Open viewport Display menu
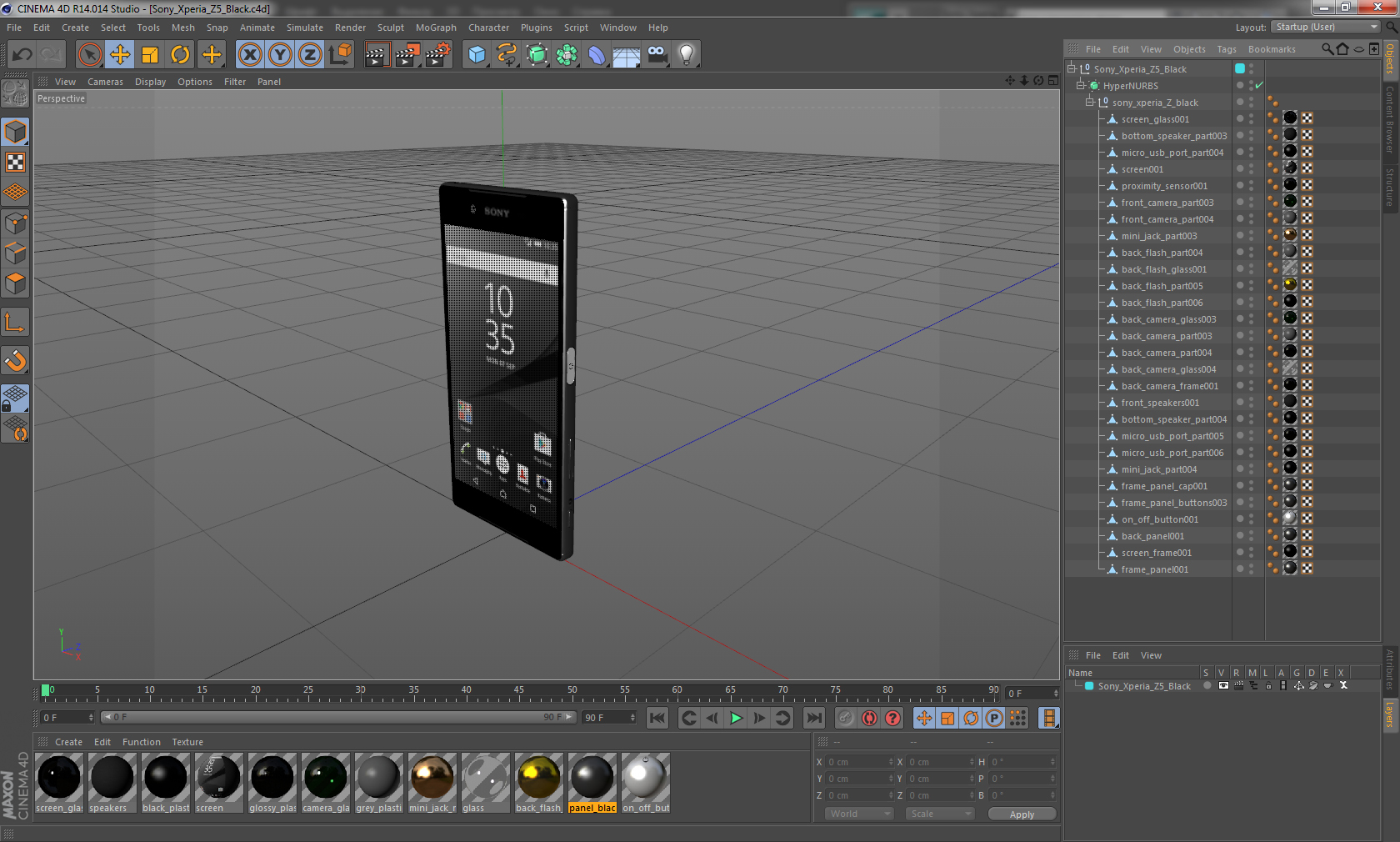Screen dimensions: 1400x842 click(x=150, y=82)
